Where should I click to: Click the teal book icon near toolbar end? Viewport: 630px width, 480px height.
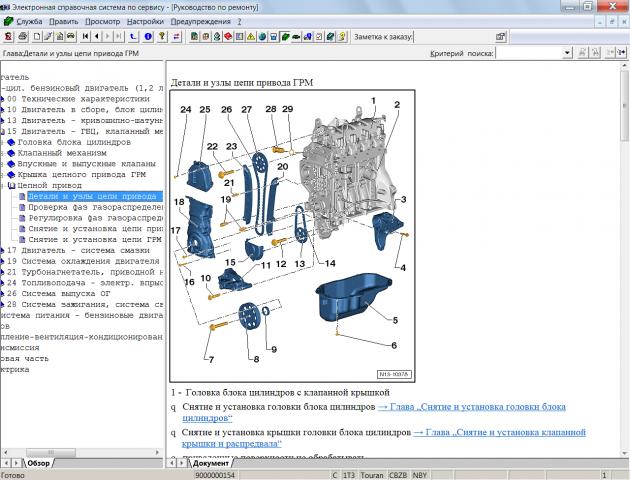tap(330, 37)
